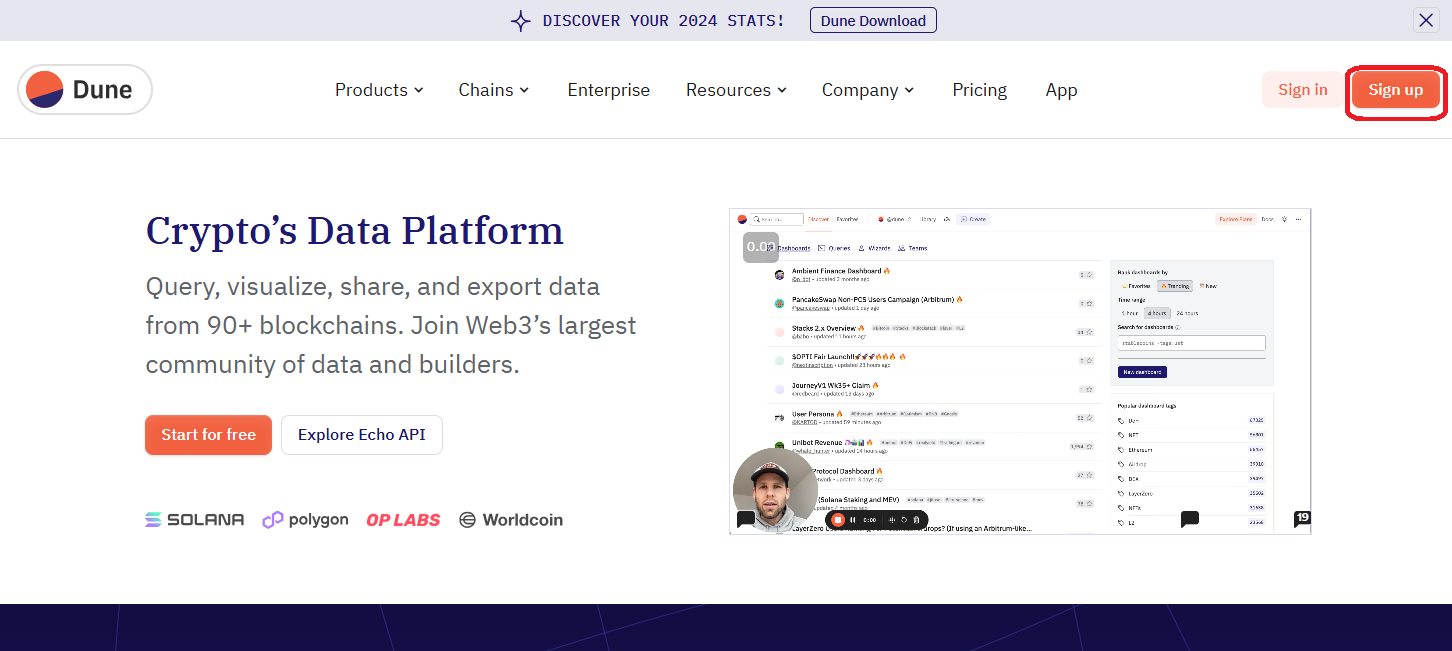Click Ambient Finance Dashboard row in video

(x=933, y=274)
